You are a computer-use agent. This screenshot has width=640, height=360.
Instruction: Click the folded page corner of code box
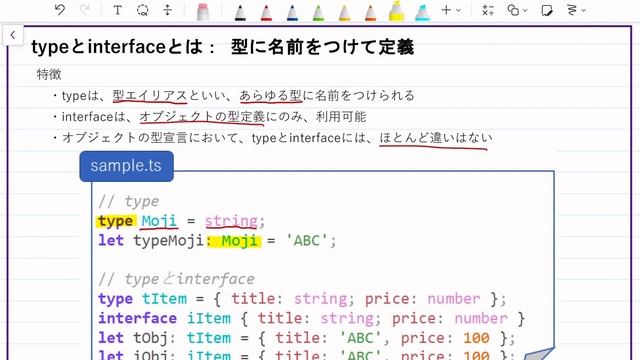point(539,353)
